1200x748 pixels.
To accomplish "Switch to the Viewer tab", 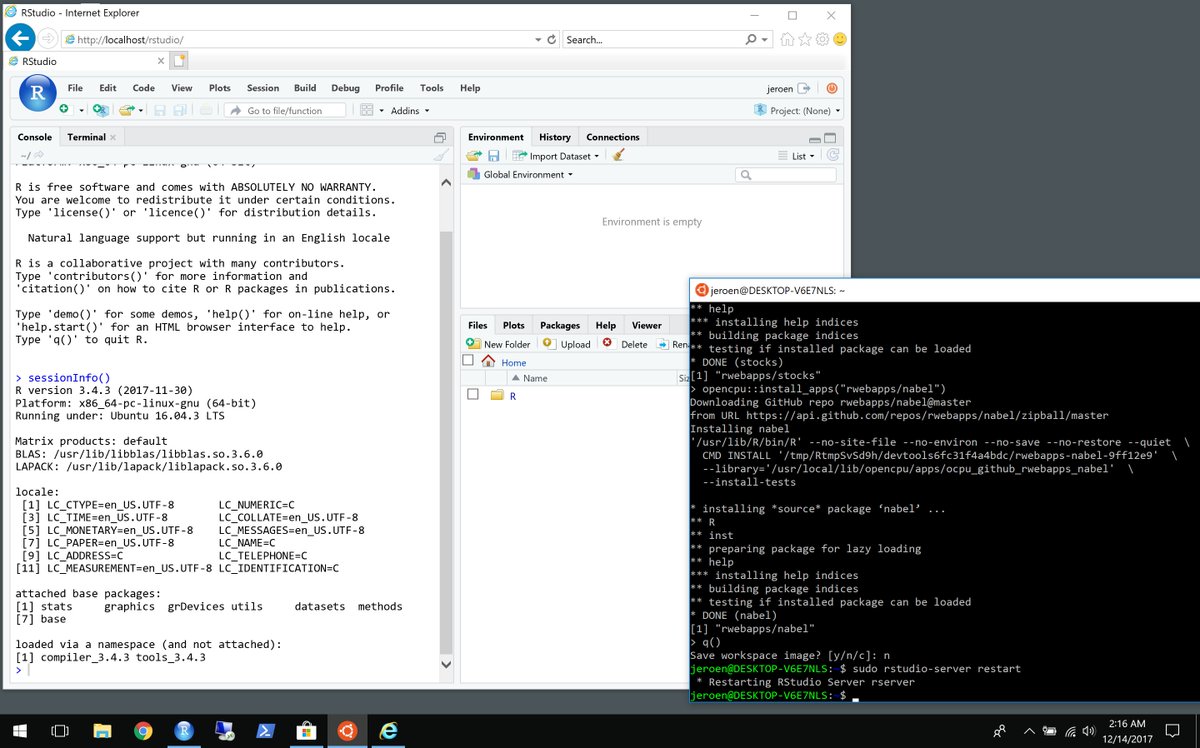I will [x=646, y=325].
